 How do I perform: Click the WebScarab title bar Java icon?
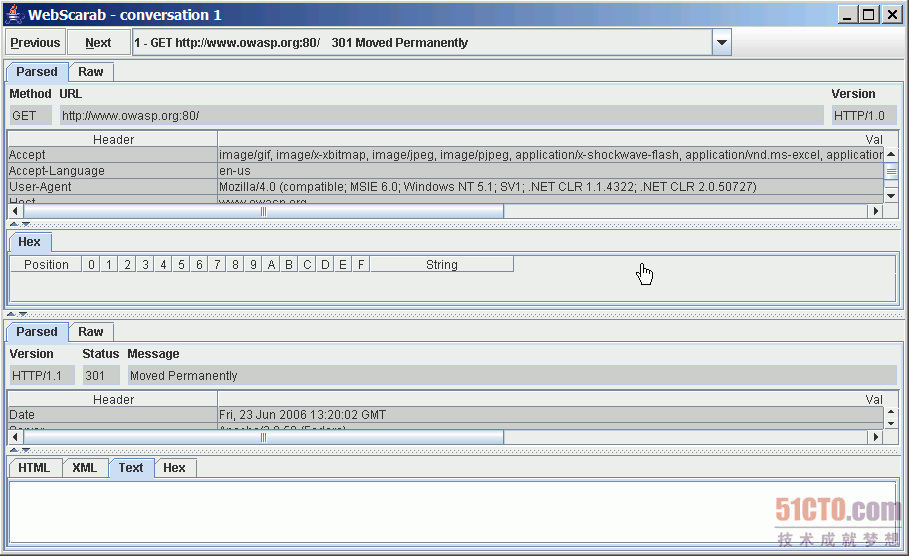14,14
